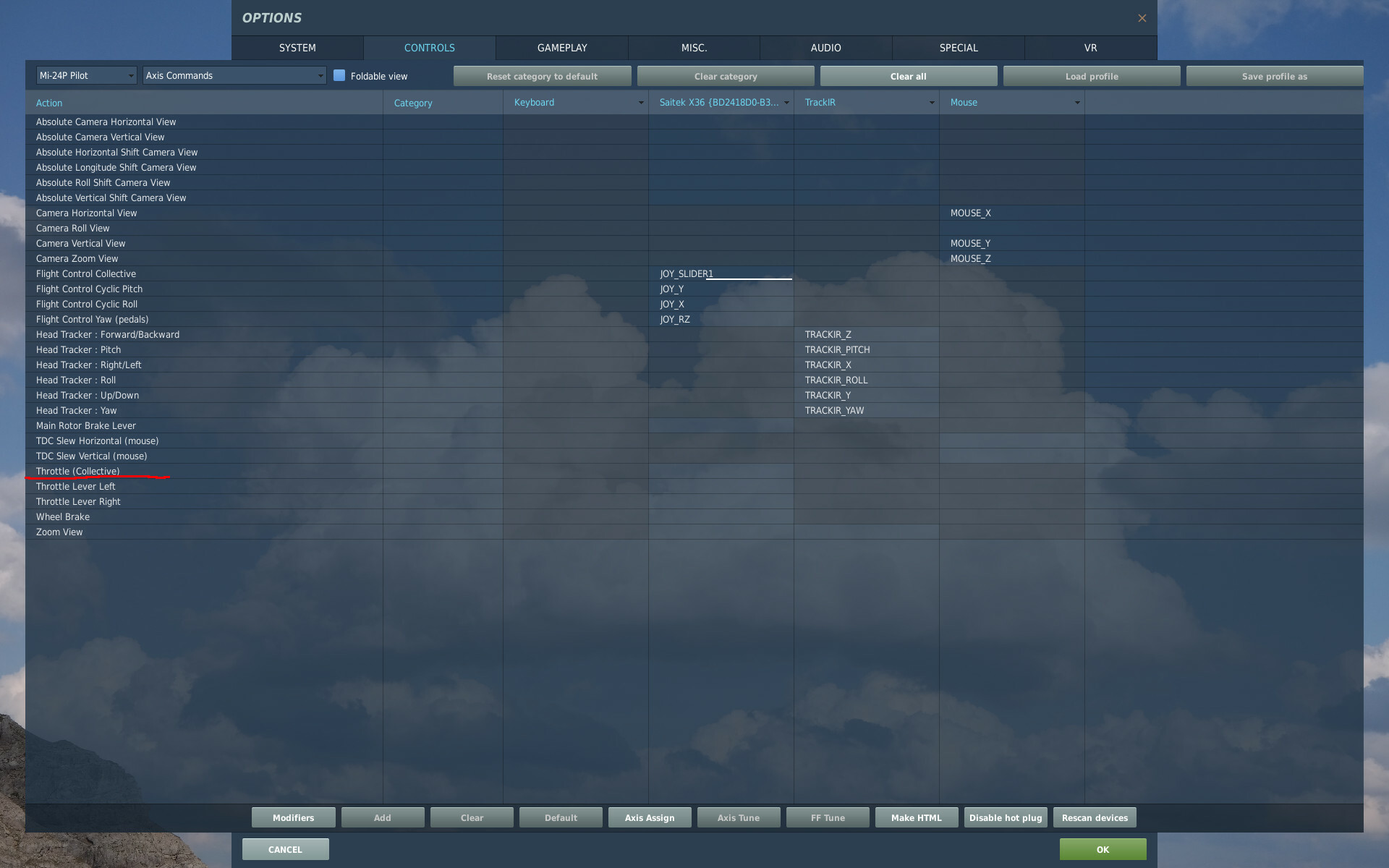Select the MOUSE_X binding cell

tap(1012, 213)
